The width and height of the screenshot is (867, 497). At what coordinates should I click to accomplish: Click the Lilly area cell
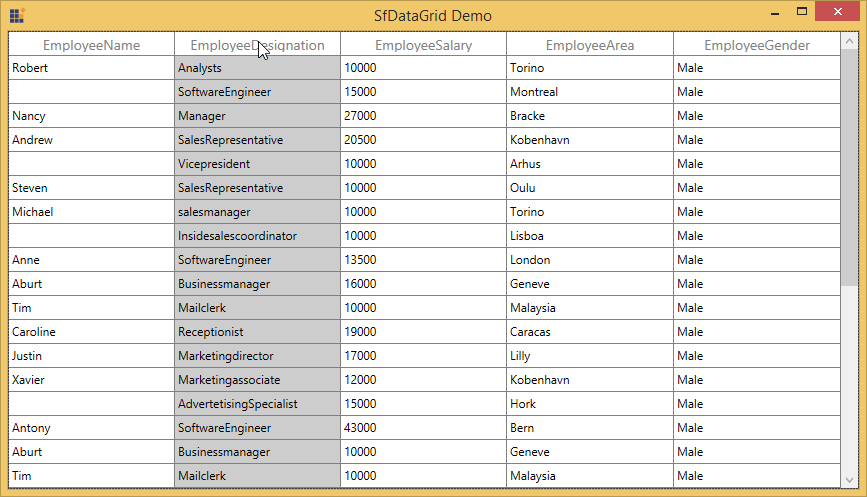click(x=589, y=356)
